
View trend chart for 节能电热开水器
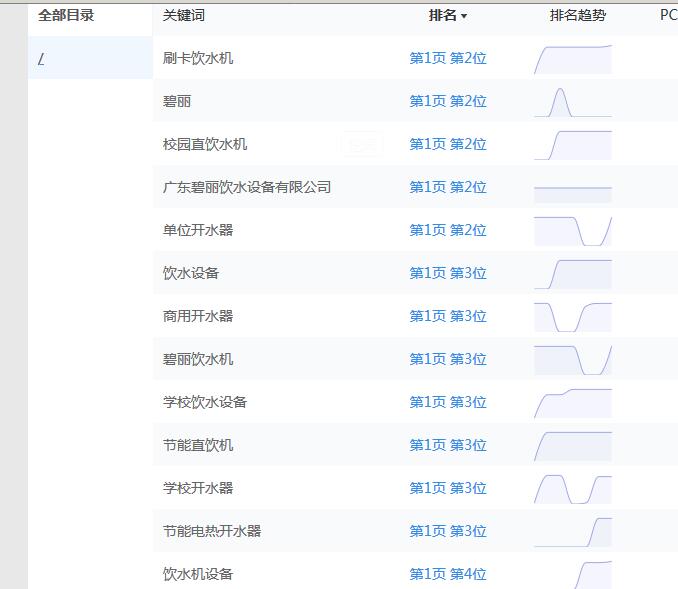click(573, 532)
